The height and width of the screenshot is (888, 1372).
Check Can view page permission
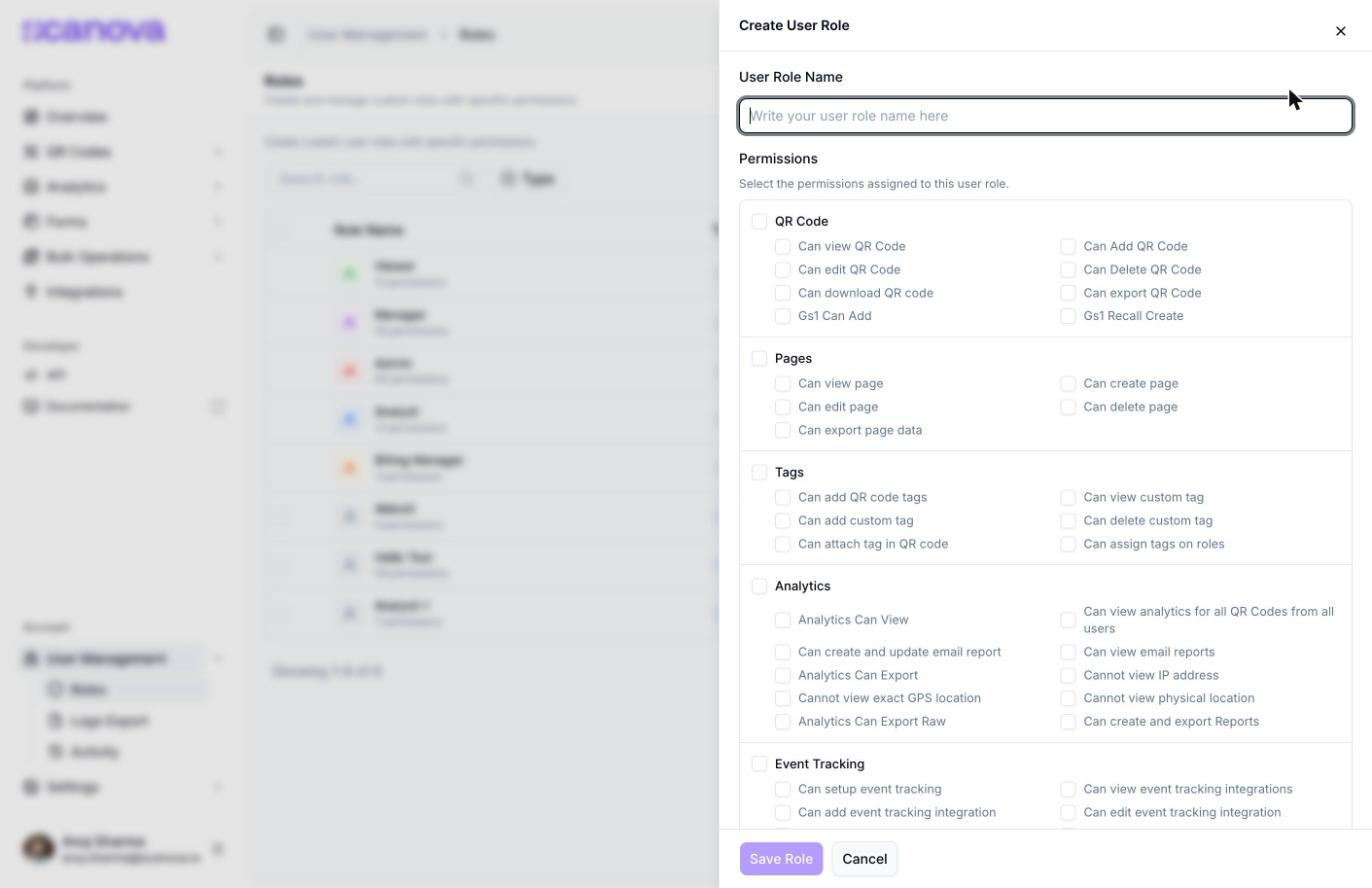point(782,383)
